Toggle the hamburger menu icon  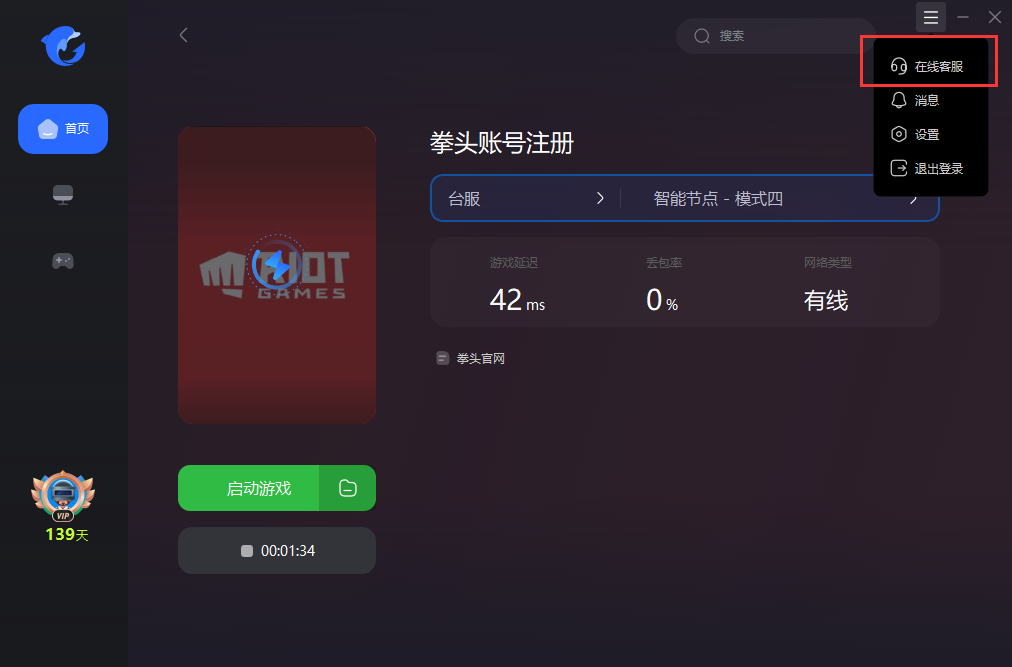[931, 17]
